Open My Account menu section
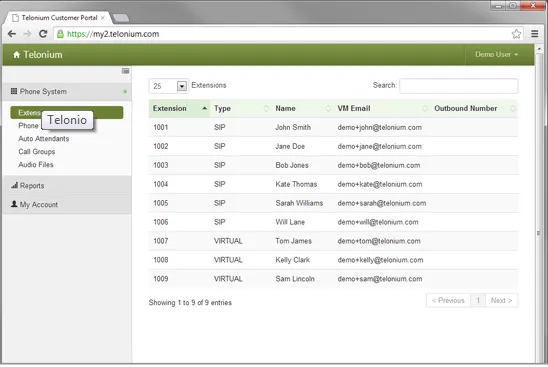 [x=67, y=204]
